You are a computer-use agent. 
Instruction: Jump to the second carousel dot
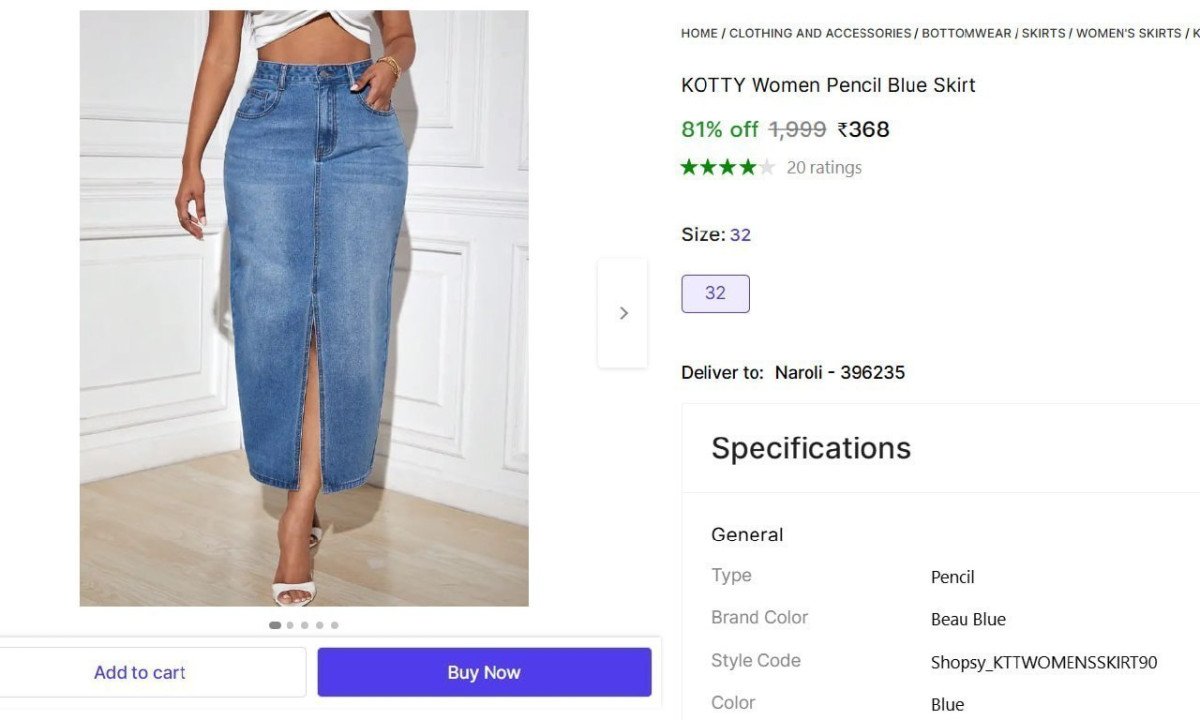(x=290, y=625)
